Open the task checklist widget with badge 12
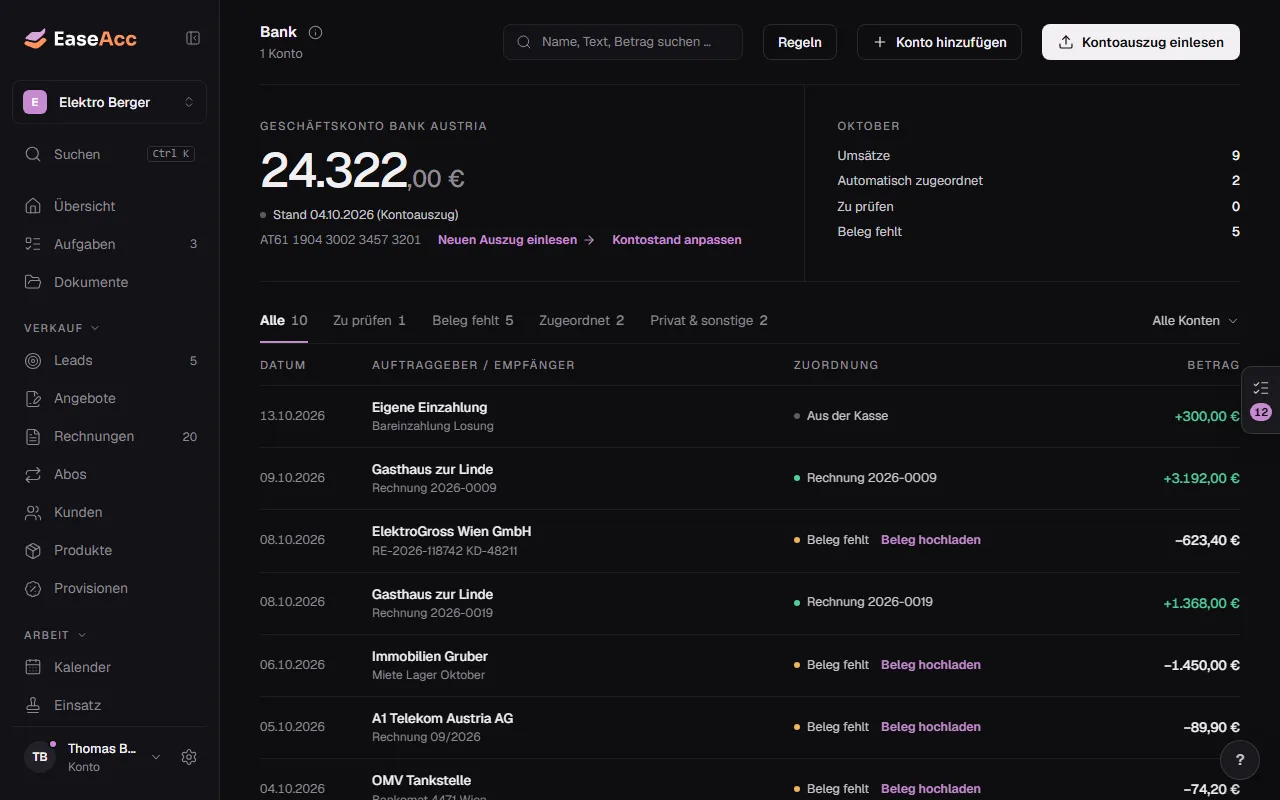Viewport: 1280px width, 800px height. coord(1260,400)
